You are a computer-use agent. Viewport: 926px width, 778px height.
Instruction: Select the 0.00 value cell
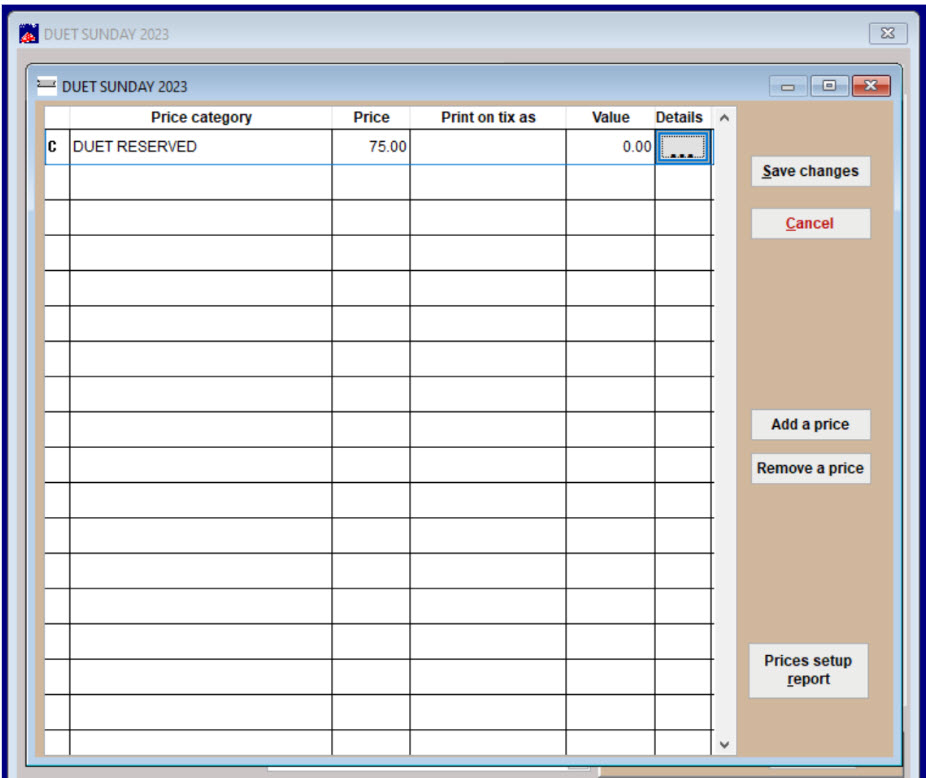point(610,147)
